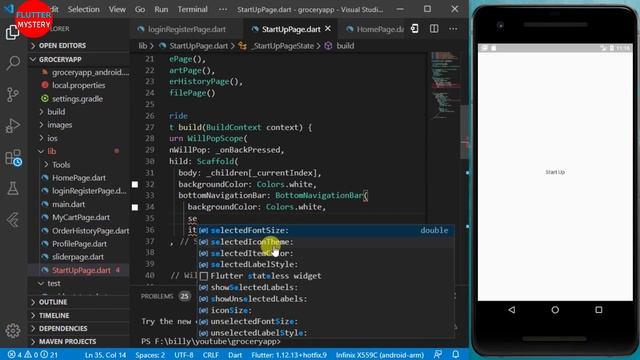Switch to loginRegisterPage.dart tab

[186, 29]
